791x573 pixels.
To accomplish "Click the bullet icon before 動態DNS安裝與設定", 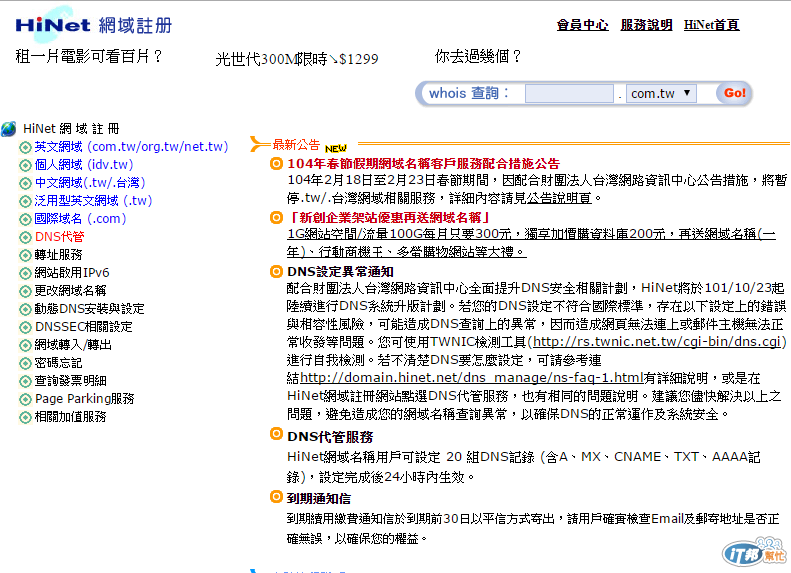I will coord(25,309).
